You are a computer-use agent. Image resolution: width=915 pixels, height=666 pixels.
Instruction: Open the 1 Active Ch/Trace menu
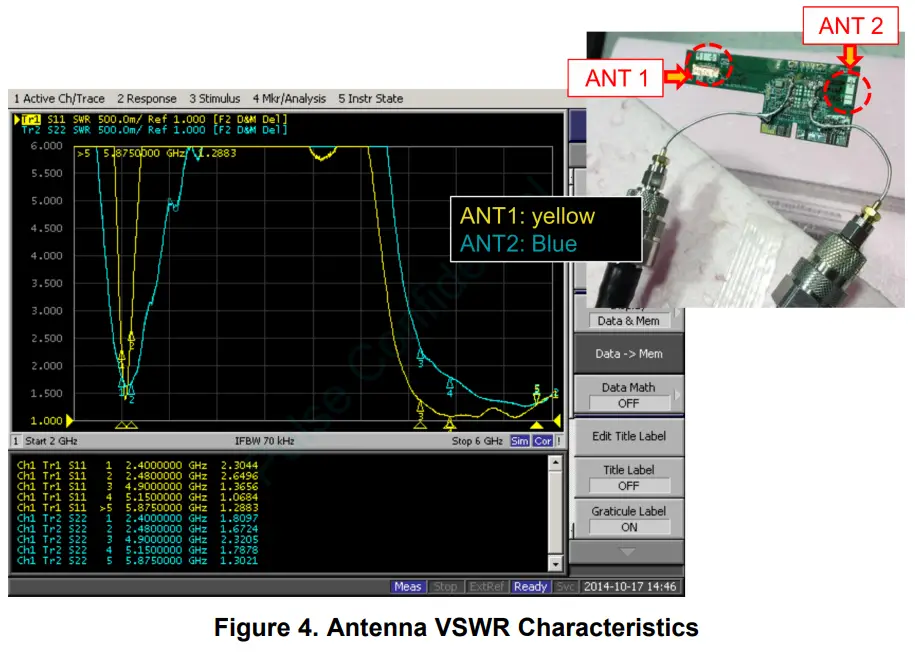59,99
